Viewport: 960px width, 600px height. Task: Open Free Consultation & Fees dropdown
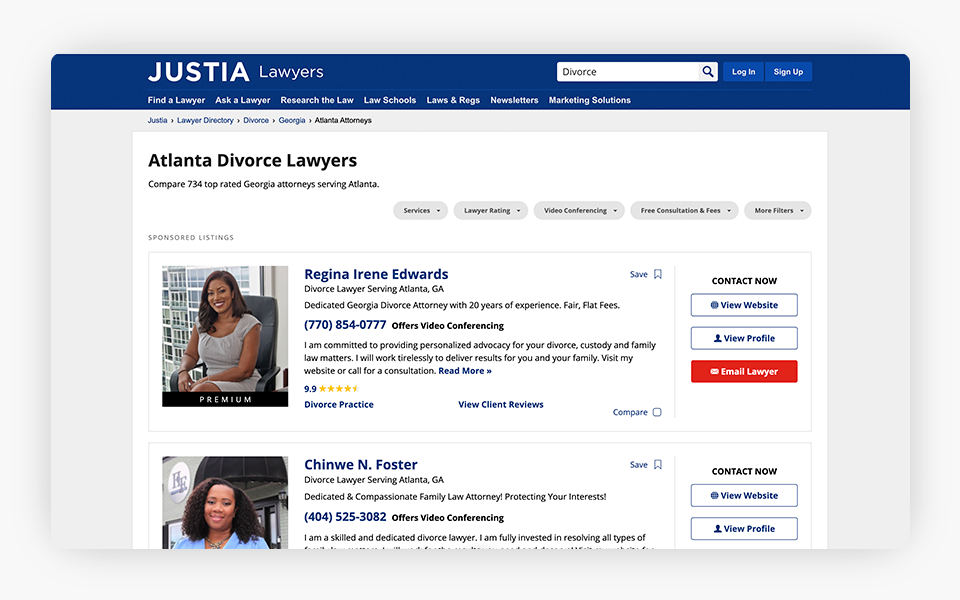(x=684, y=211)
